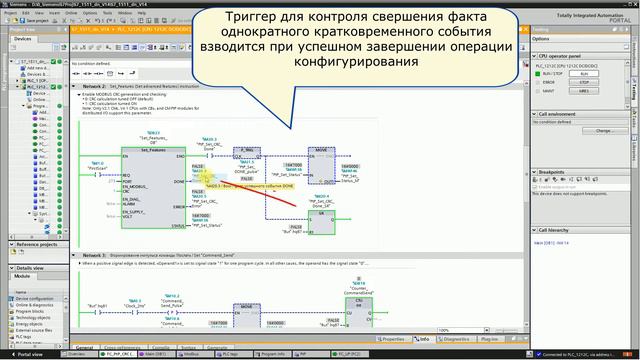640x360 pixels.
Task: Open the Online menu
Action: coord(71,13)
